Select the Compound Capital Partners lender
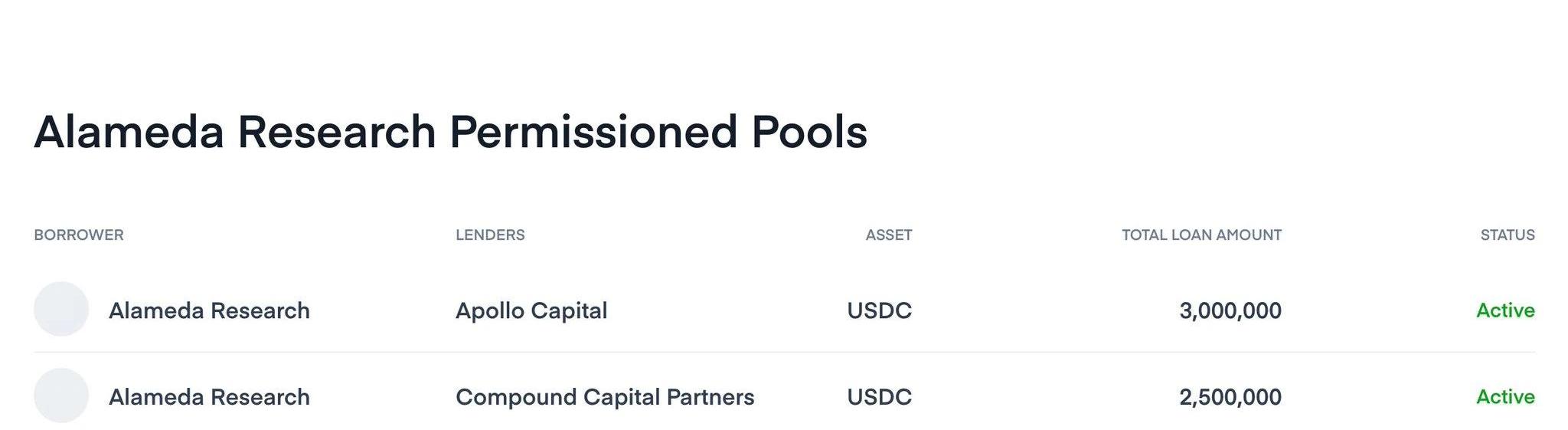Viewport: 1568px width, 430px height. click(605, 397)
